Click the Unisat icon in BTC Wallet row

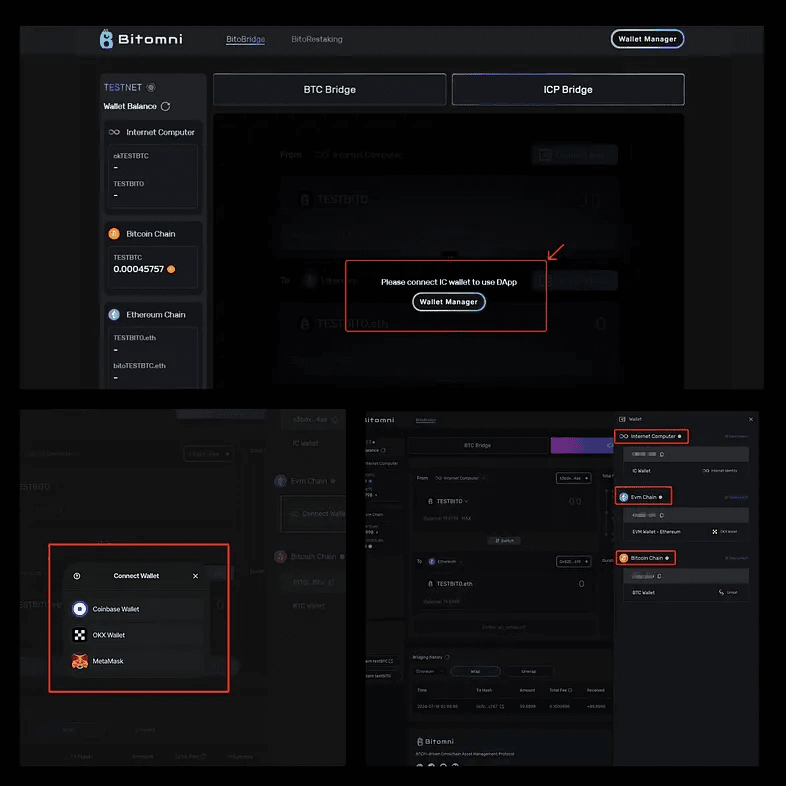tap(721, 593)
